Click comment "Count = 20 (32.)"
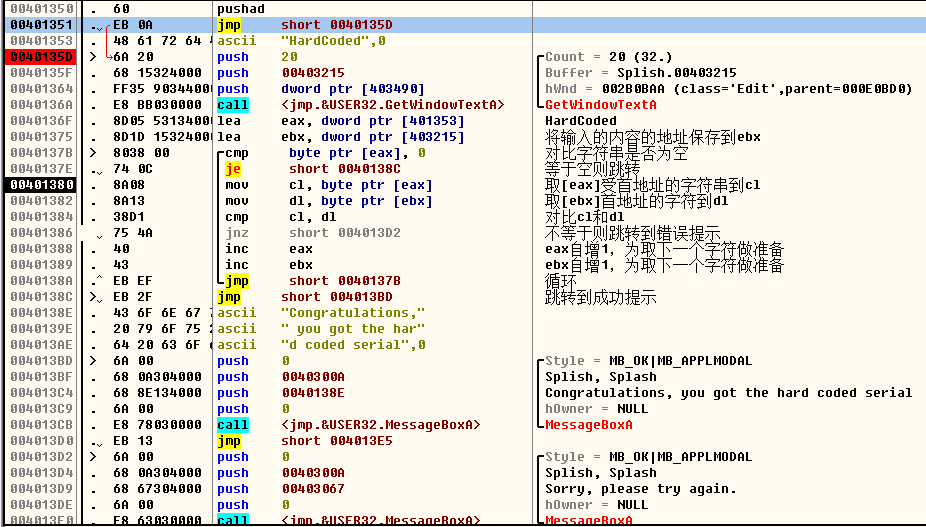The height and width of the screenshot is (527, 926). (x=609, y=57)
